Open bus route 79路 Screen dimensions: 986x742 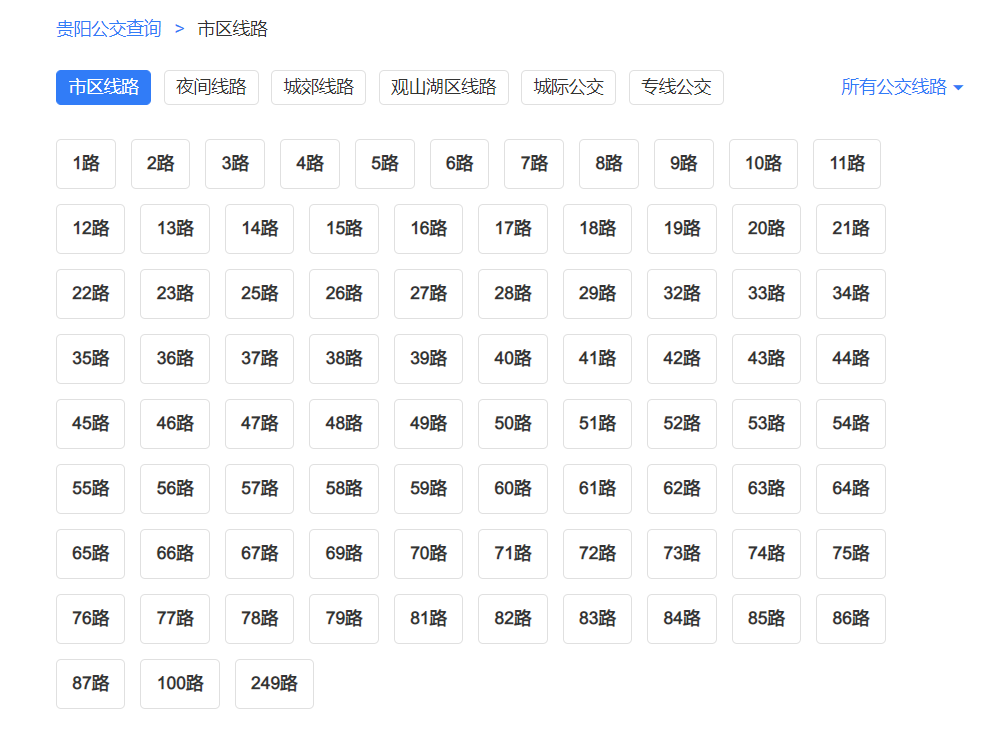344,619
